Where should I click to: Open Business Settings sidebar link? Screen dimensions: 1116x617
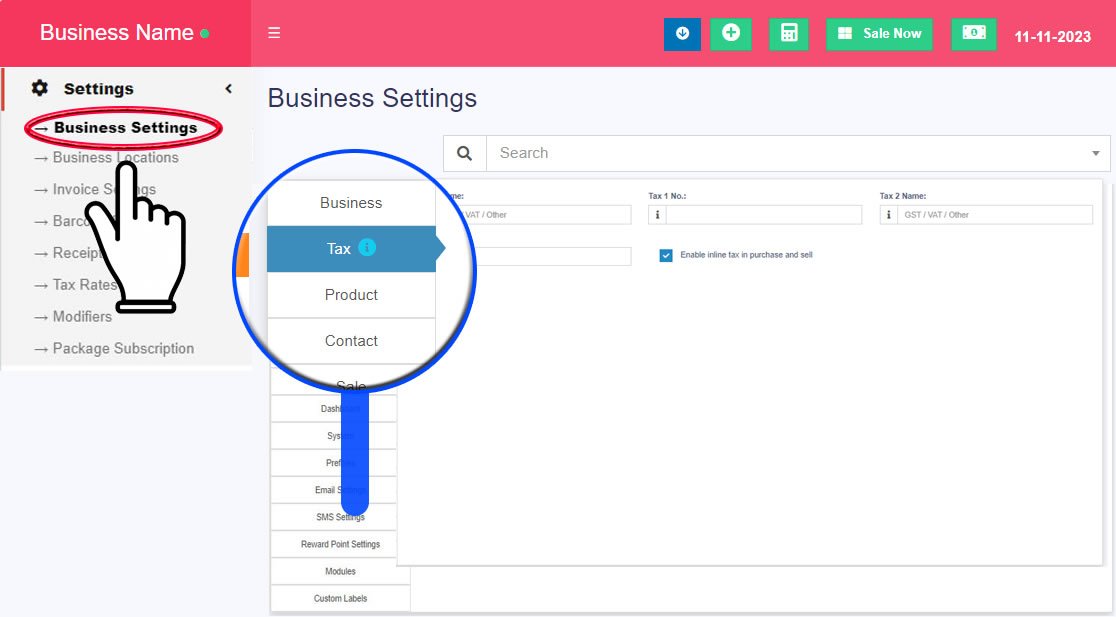pyautogui.click(x=125, y=128)
